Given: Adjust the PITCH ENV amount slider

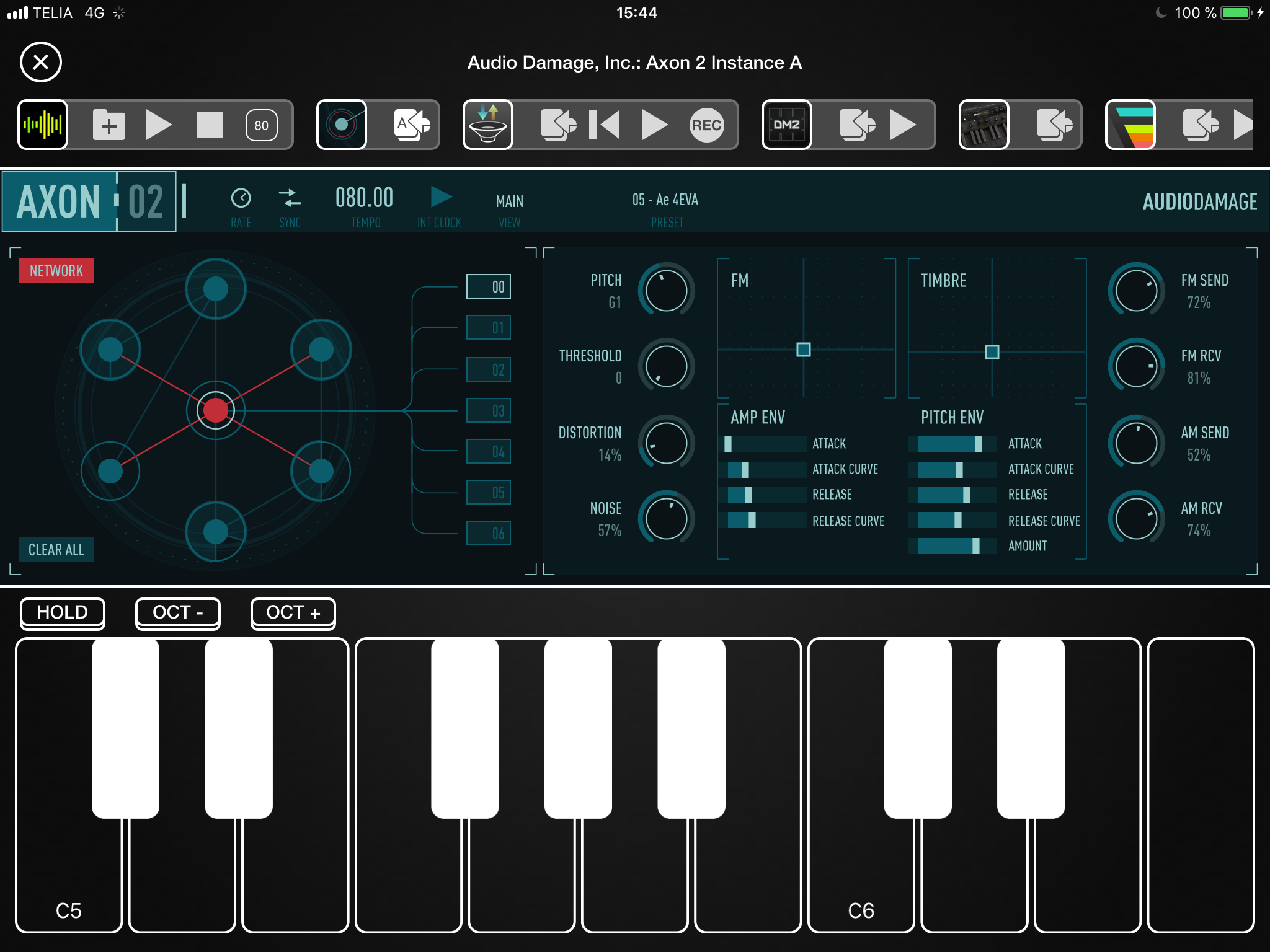Looking at the screenshot, I should tap(952, 546).
